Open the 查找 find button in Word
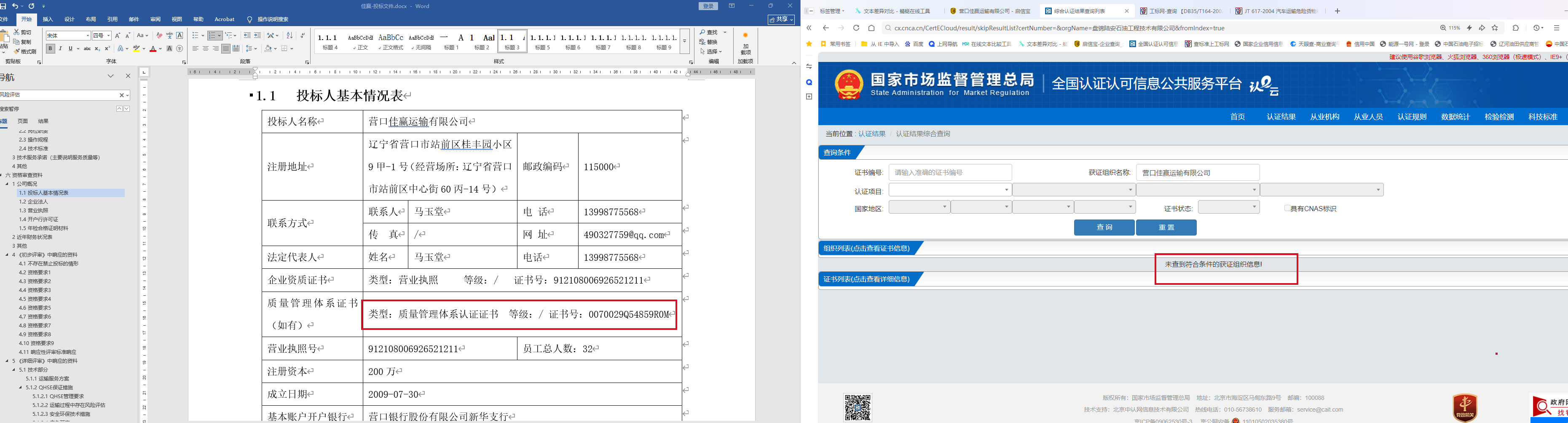The height and width of the screenshot is (423, 1568). pos(708,32)
